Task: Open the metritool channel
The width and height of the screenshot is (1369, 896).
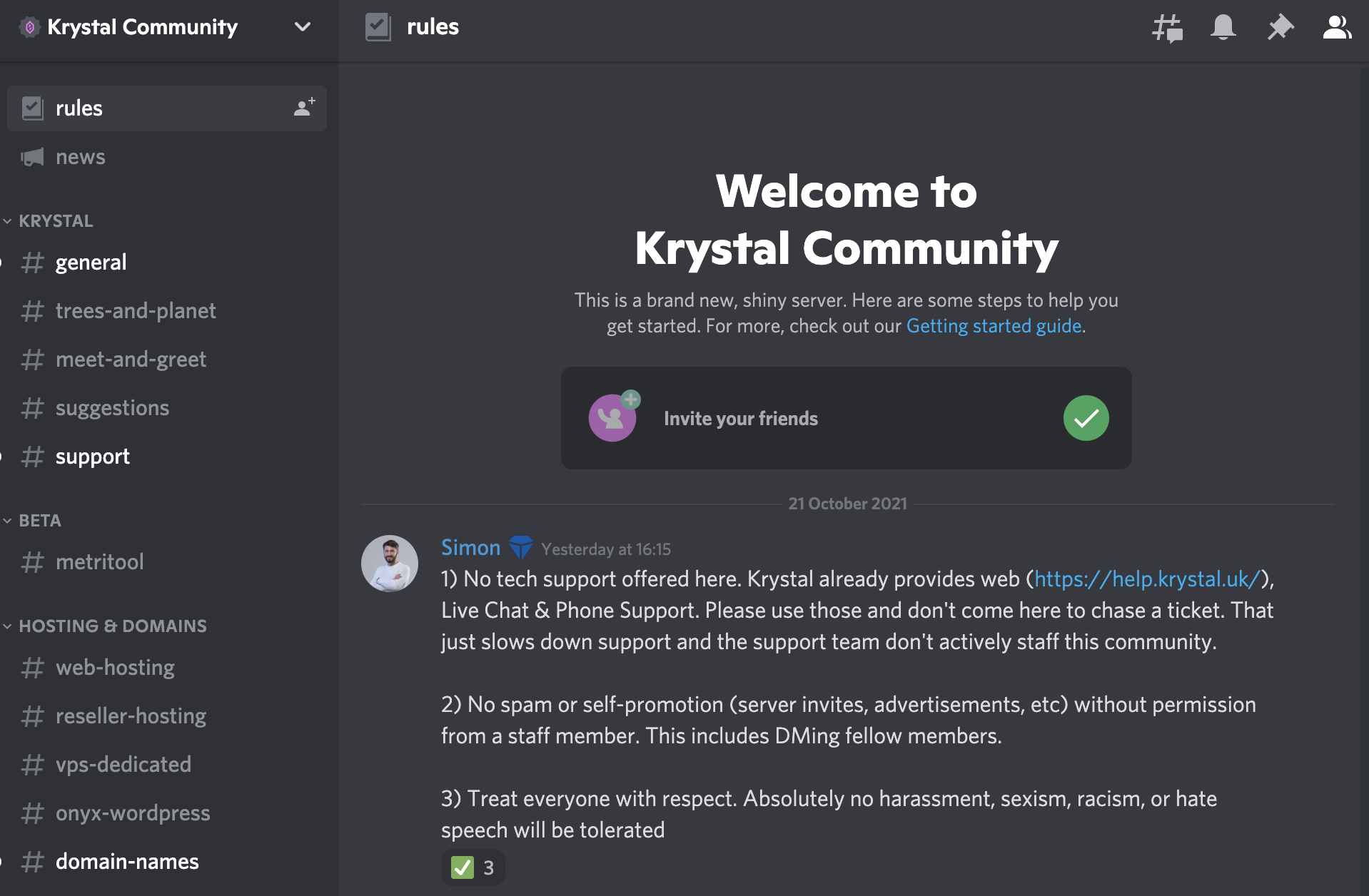Action: [x=167, y=562]
